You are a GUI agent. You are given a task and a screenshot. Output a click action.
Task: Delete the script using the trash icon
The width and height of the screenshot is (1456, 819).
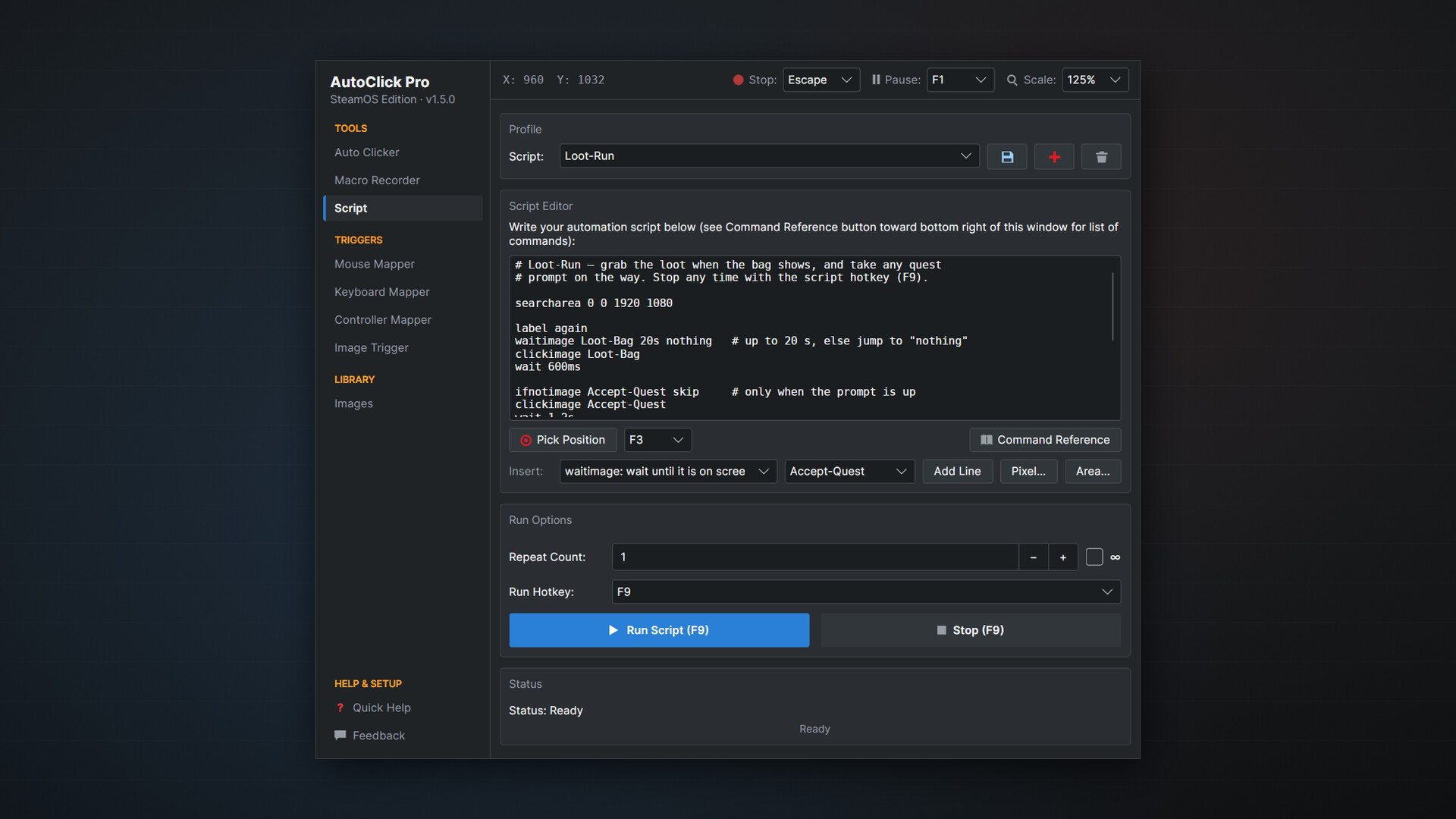click(1101, 157)
